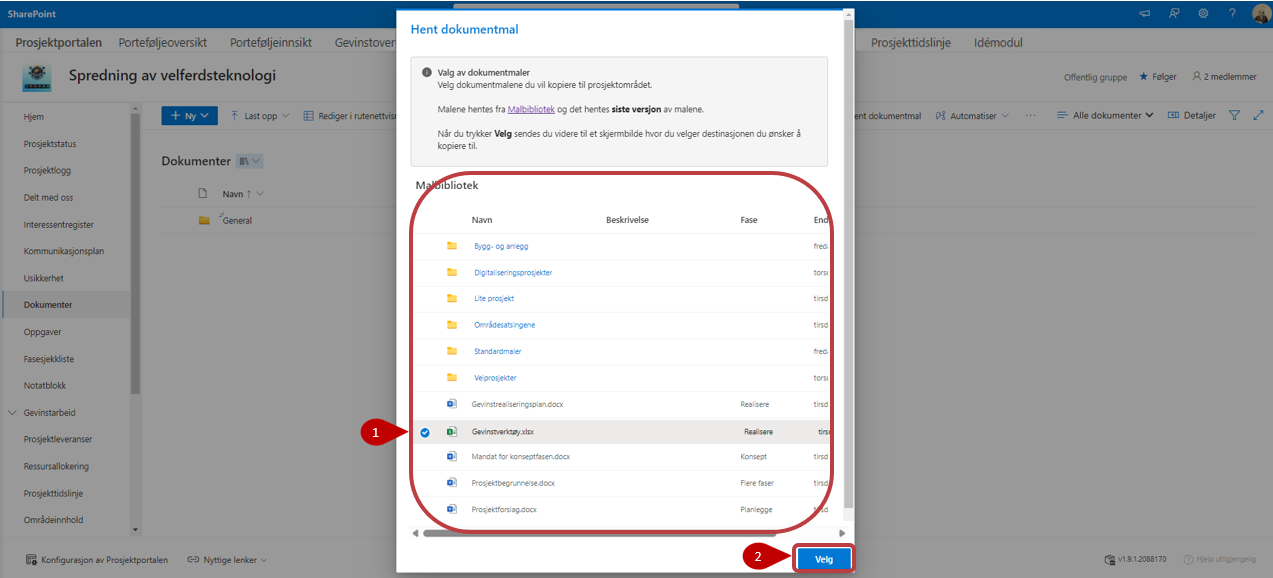Open the Nyttige lenker dropdown

tap(228, 560)
